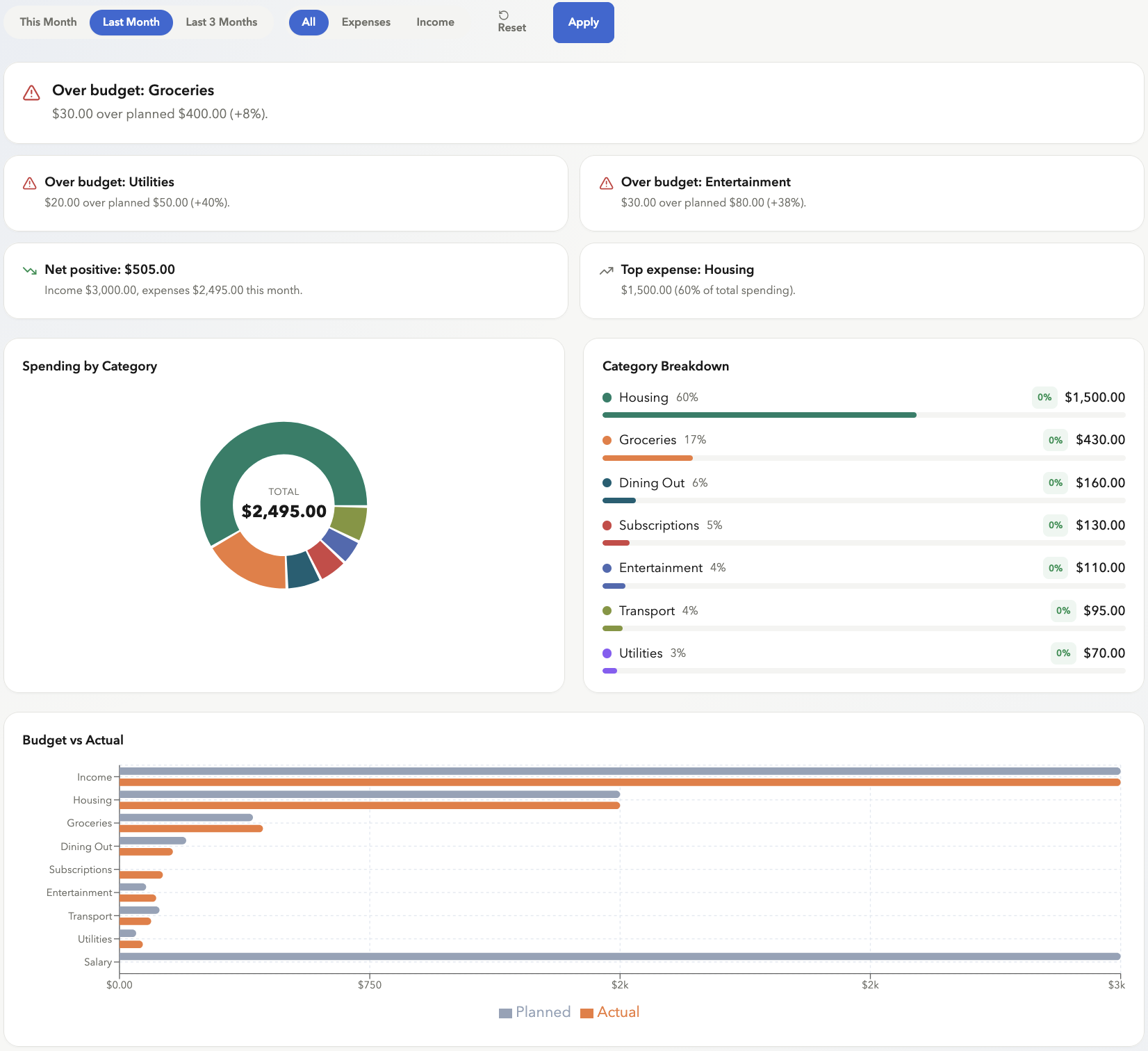Click the upward trend icon beside Top expense: Housing
The height and width of the screenshot is (1051, 1148).
(x=605, y=270)
